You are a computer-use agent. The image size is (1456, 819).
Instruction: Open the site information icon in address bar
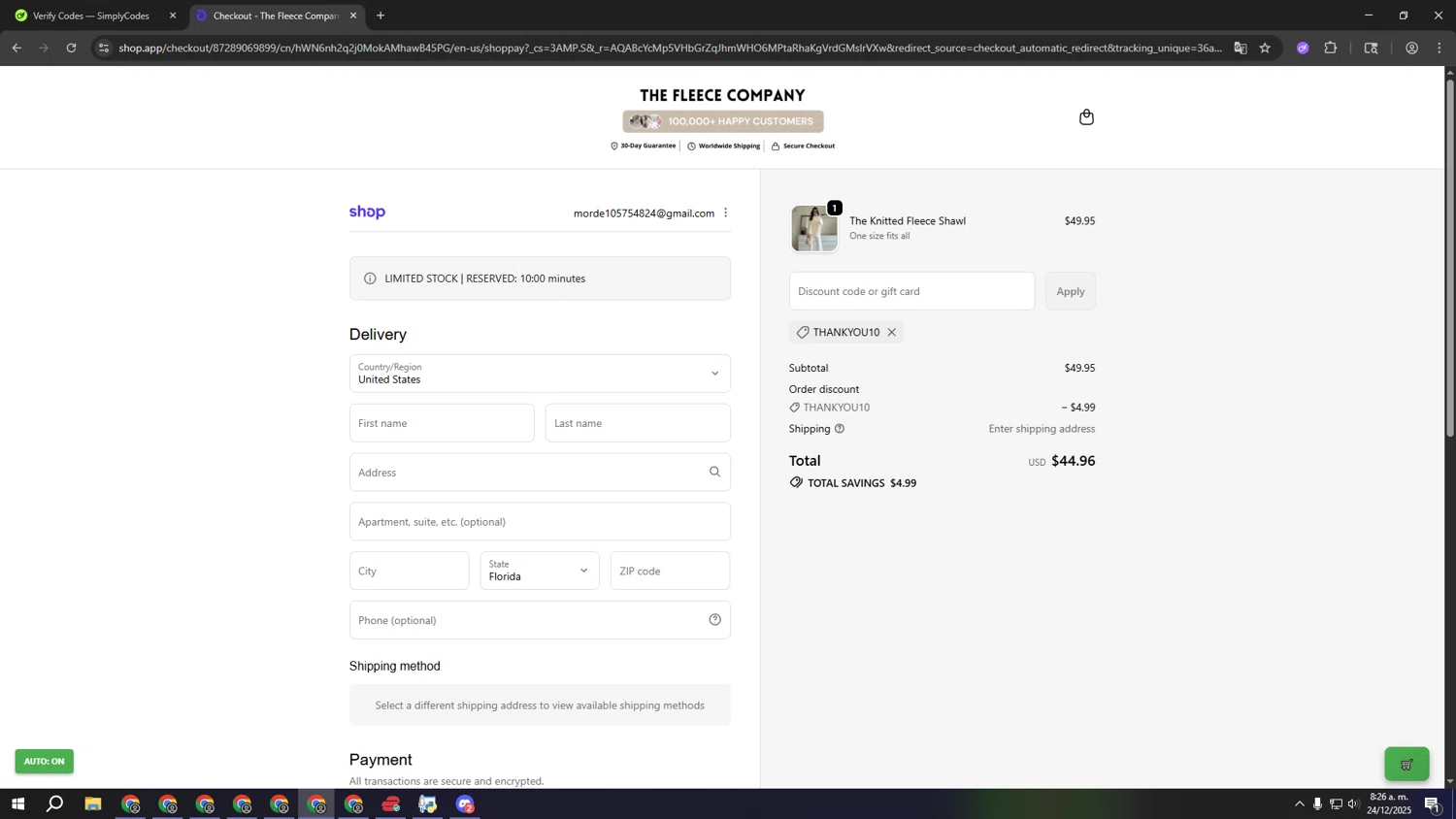point(104,48)
